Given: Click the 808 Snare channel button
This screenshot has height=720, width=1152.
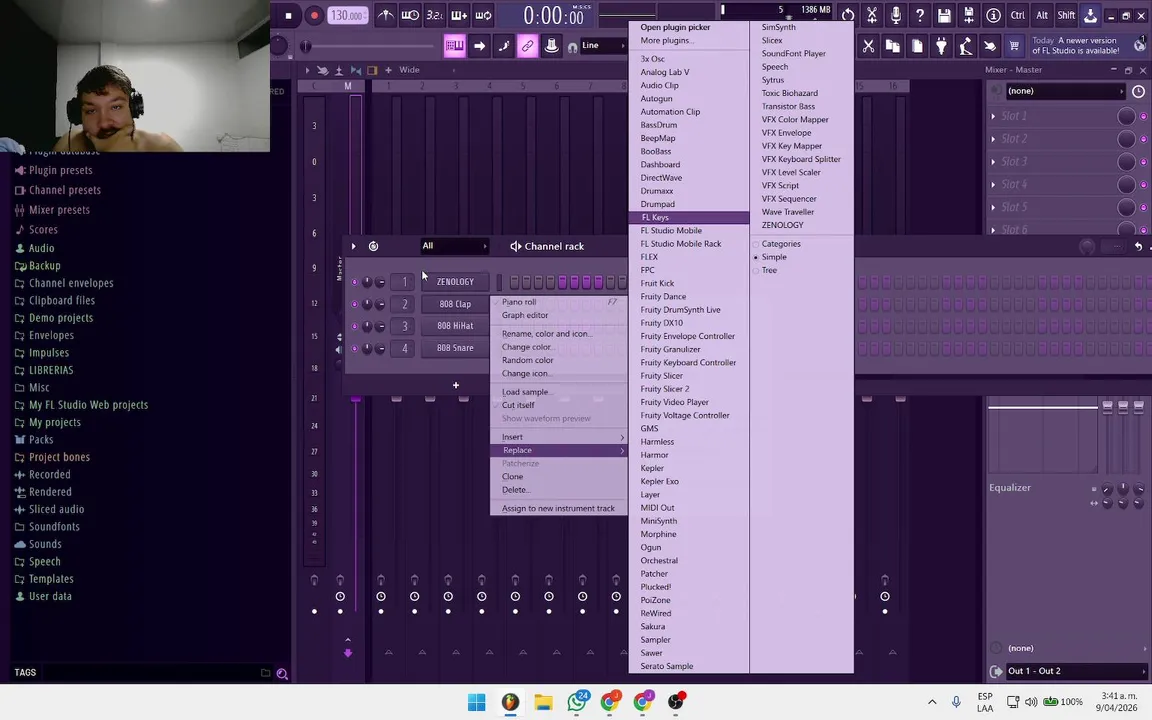Looking at the screenshot, I should [455, 348].
